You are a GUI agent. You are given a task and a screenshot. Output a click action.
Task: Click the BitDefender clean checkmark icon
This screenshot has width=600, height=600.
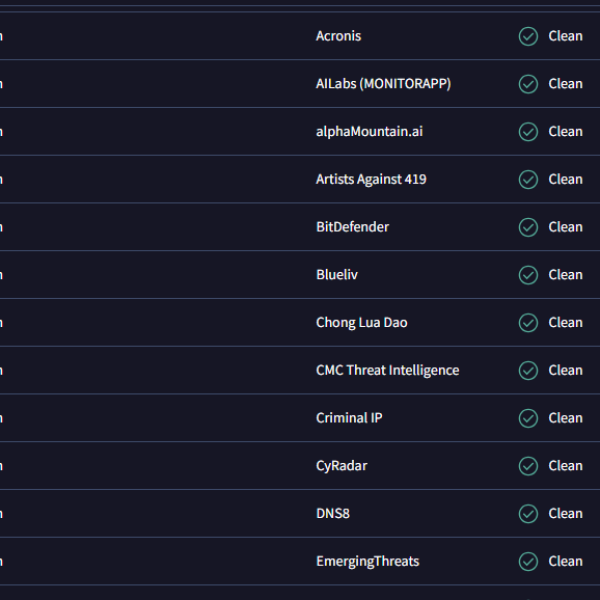coord(528,227)
